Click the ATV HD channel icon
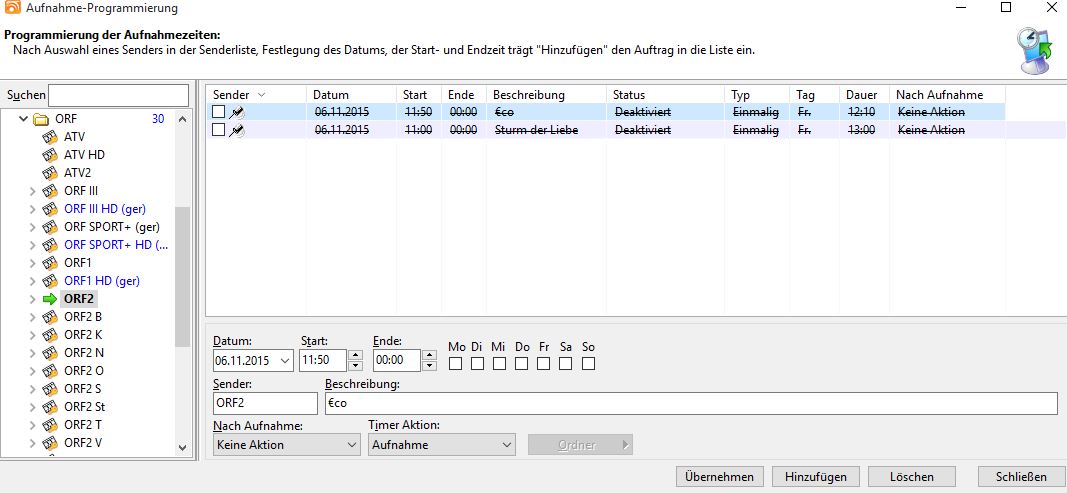The height and width of the screenshot is (493, 1067). pyautogui.click(x=52, y=155)
